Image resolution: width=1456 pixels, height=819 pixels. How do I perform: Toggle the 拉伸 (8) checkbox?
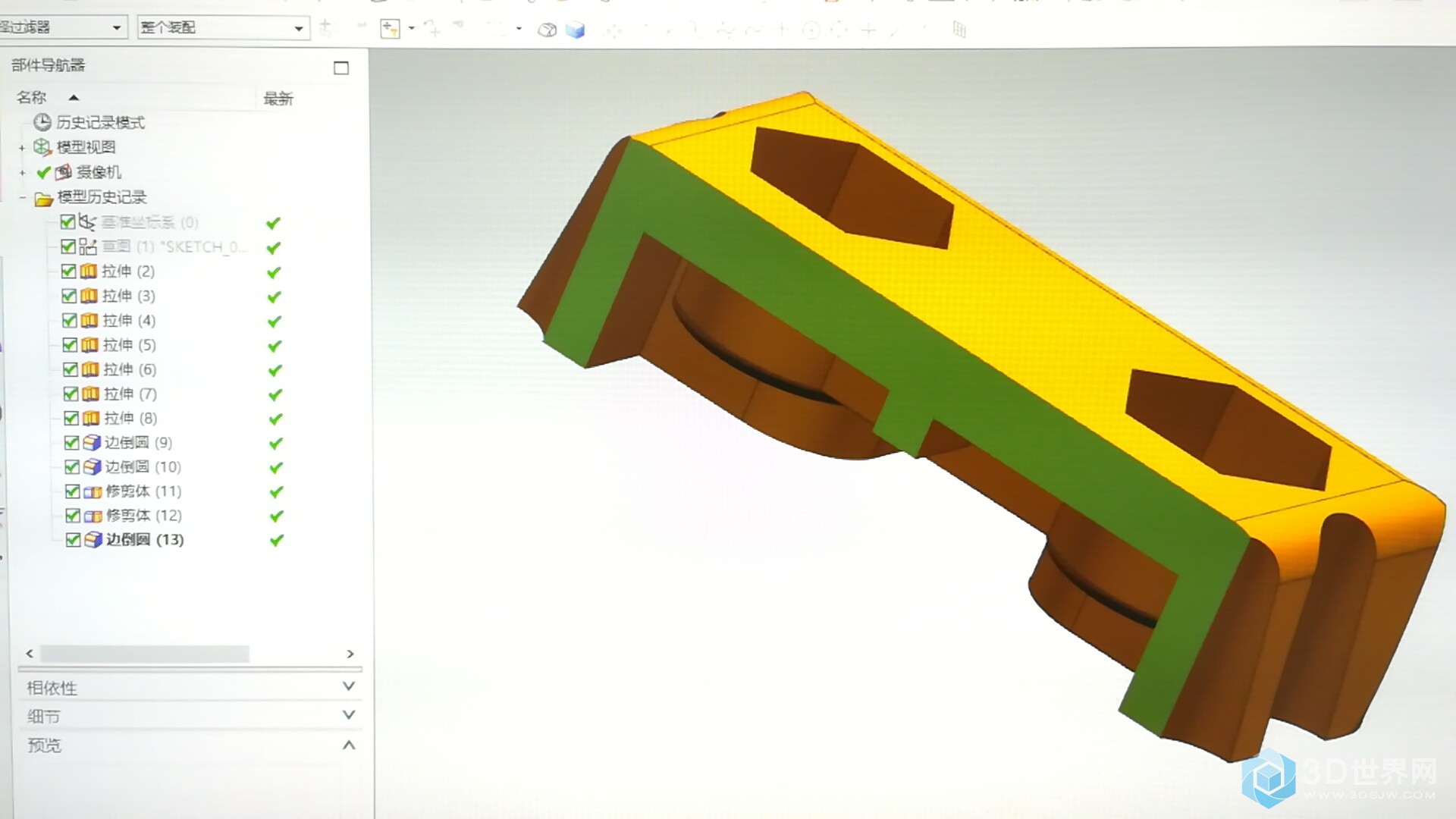click(71, 418)
